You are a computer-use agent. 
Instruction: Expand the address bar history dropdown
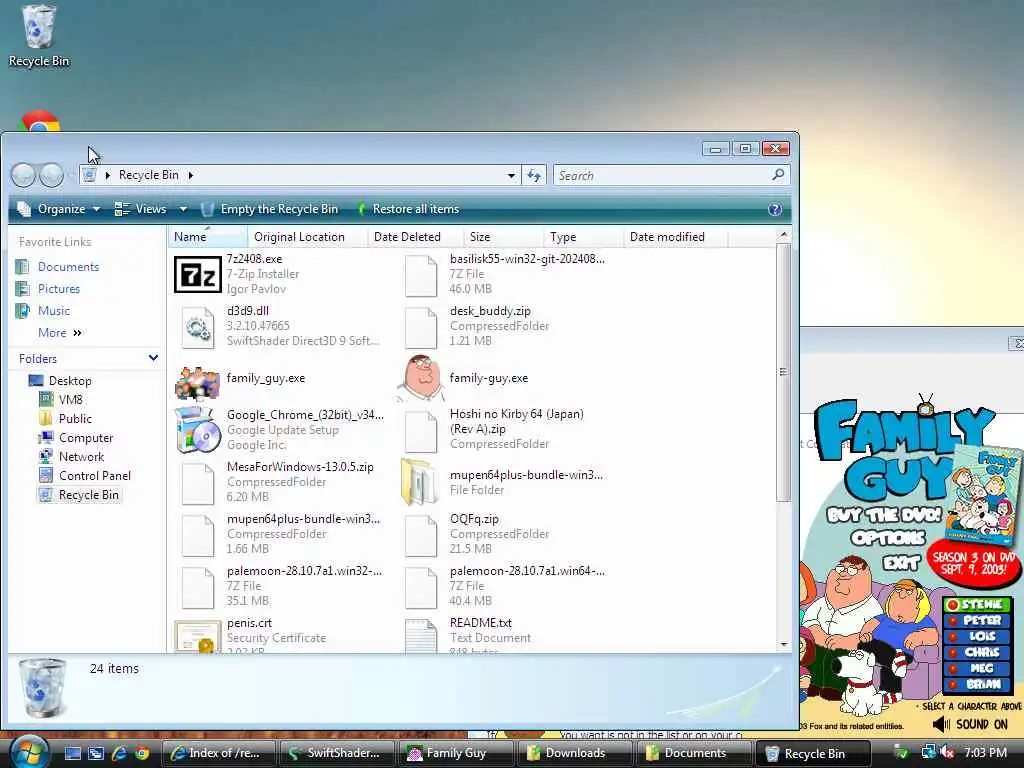pyautogui.click(x=511, y=175)
